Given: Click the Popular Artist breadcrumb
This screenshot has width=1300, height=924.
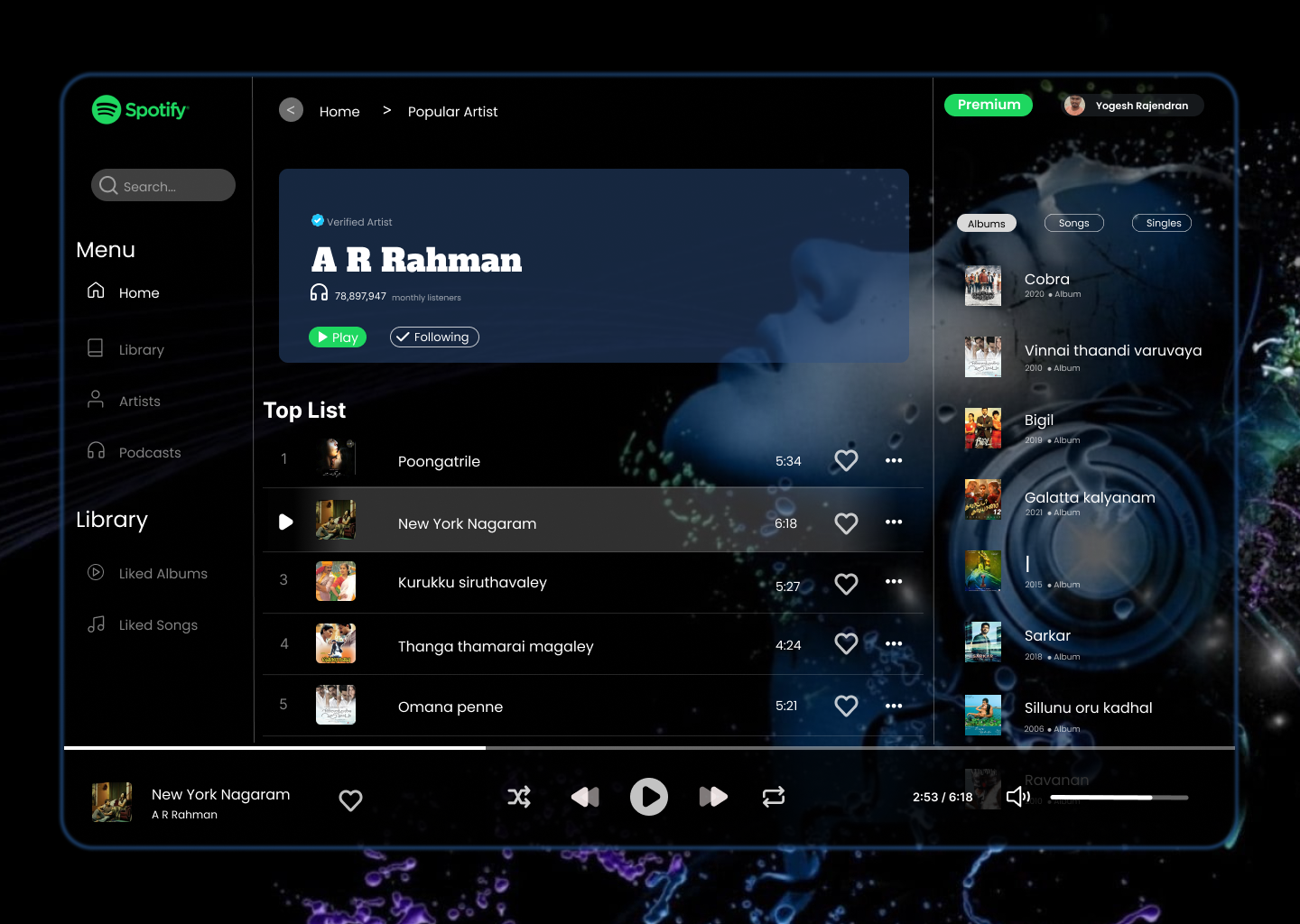Looking at the screenshot, I should click(452, 112).
